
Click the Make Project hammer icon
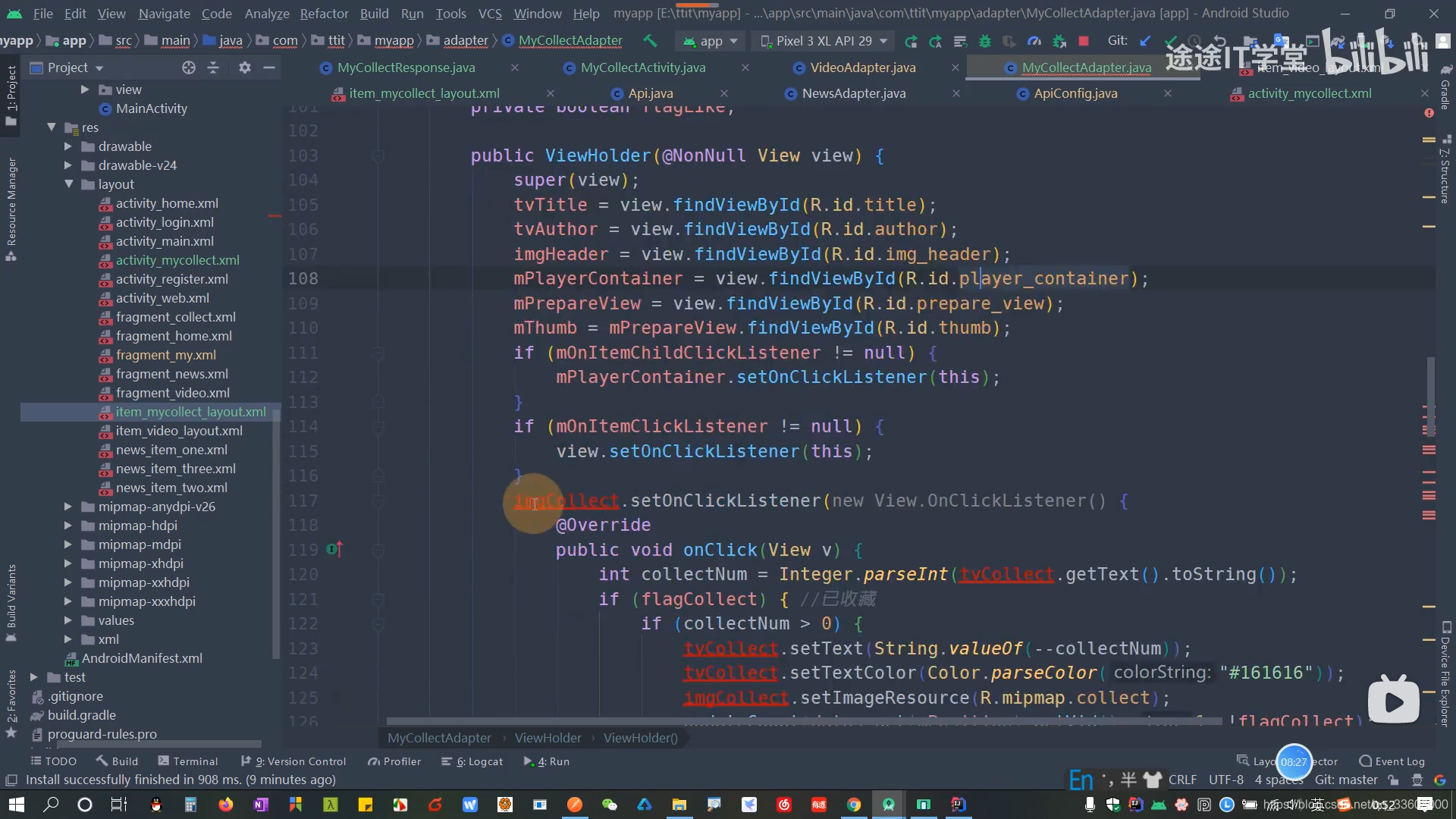[x=650, y=41]
